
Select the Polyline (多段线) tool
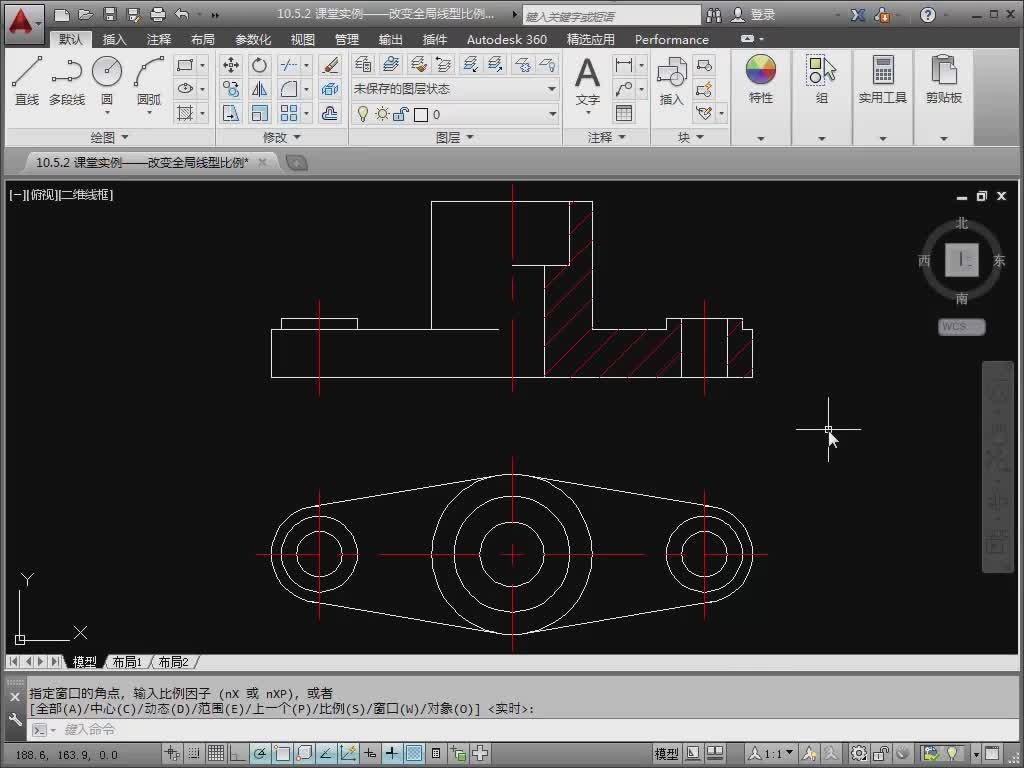[67, 81]
